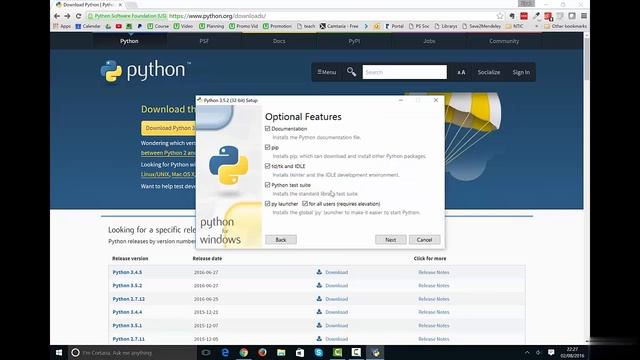The image size is (640, 360).
Task: Click Next in the Python setup dialog
Action: (391, 240)
